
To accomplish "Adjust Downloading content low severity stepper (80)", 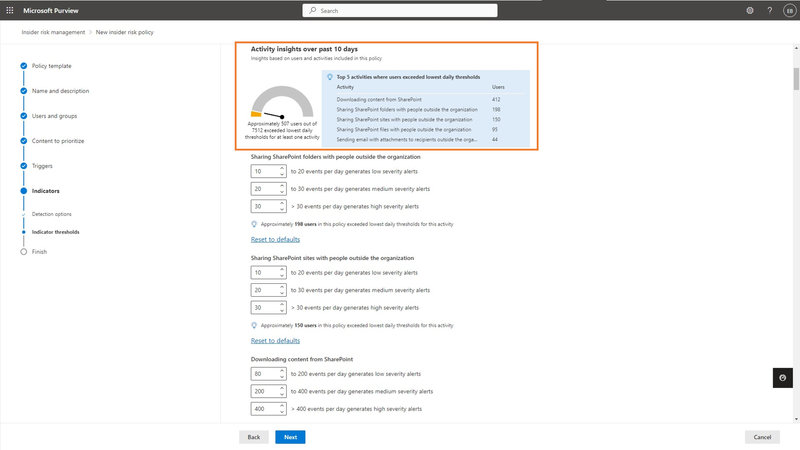I will pyautogui.click(x=268, y=374).
